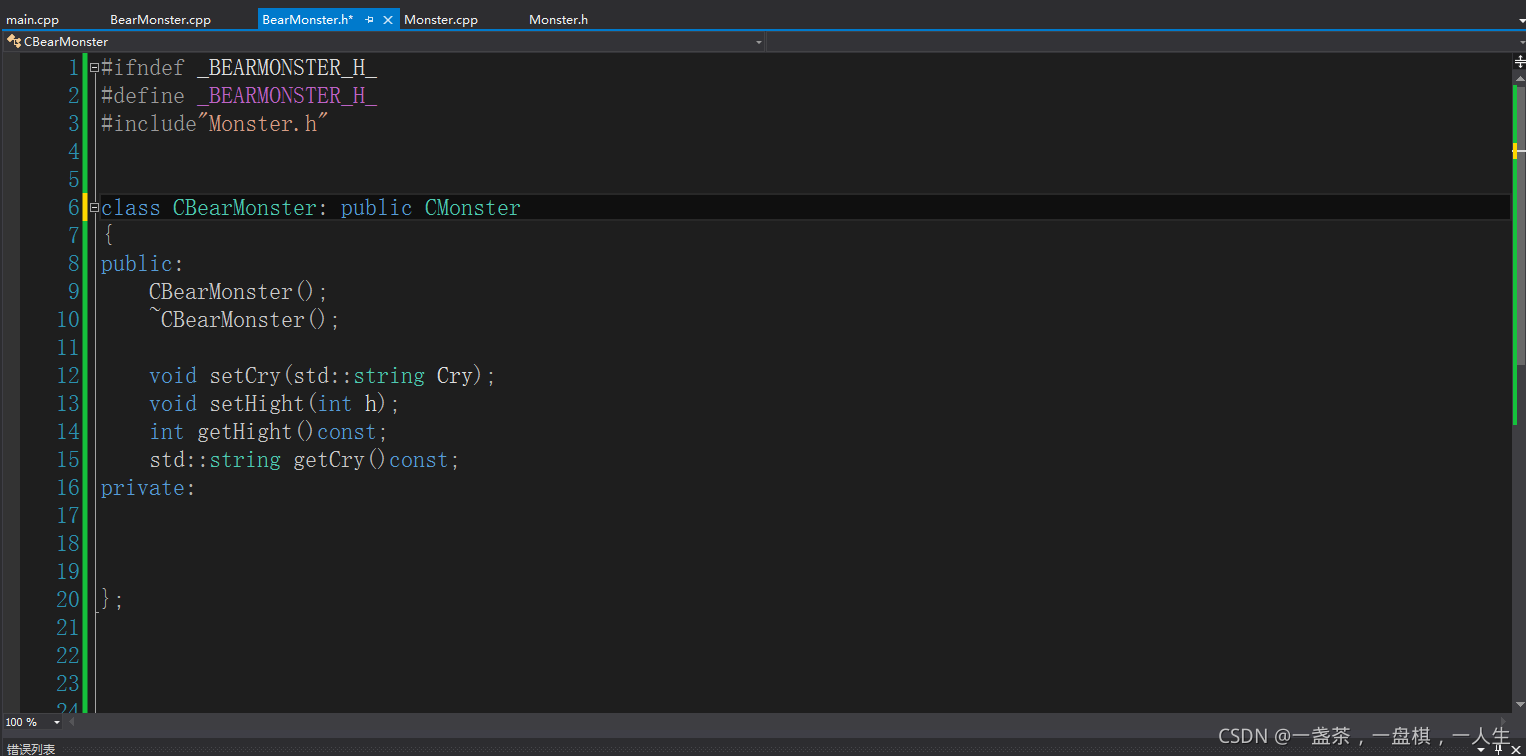Click line number 20 in the gutter

point(67,600)
